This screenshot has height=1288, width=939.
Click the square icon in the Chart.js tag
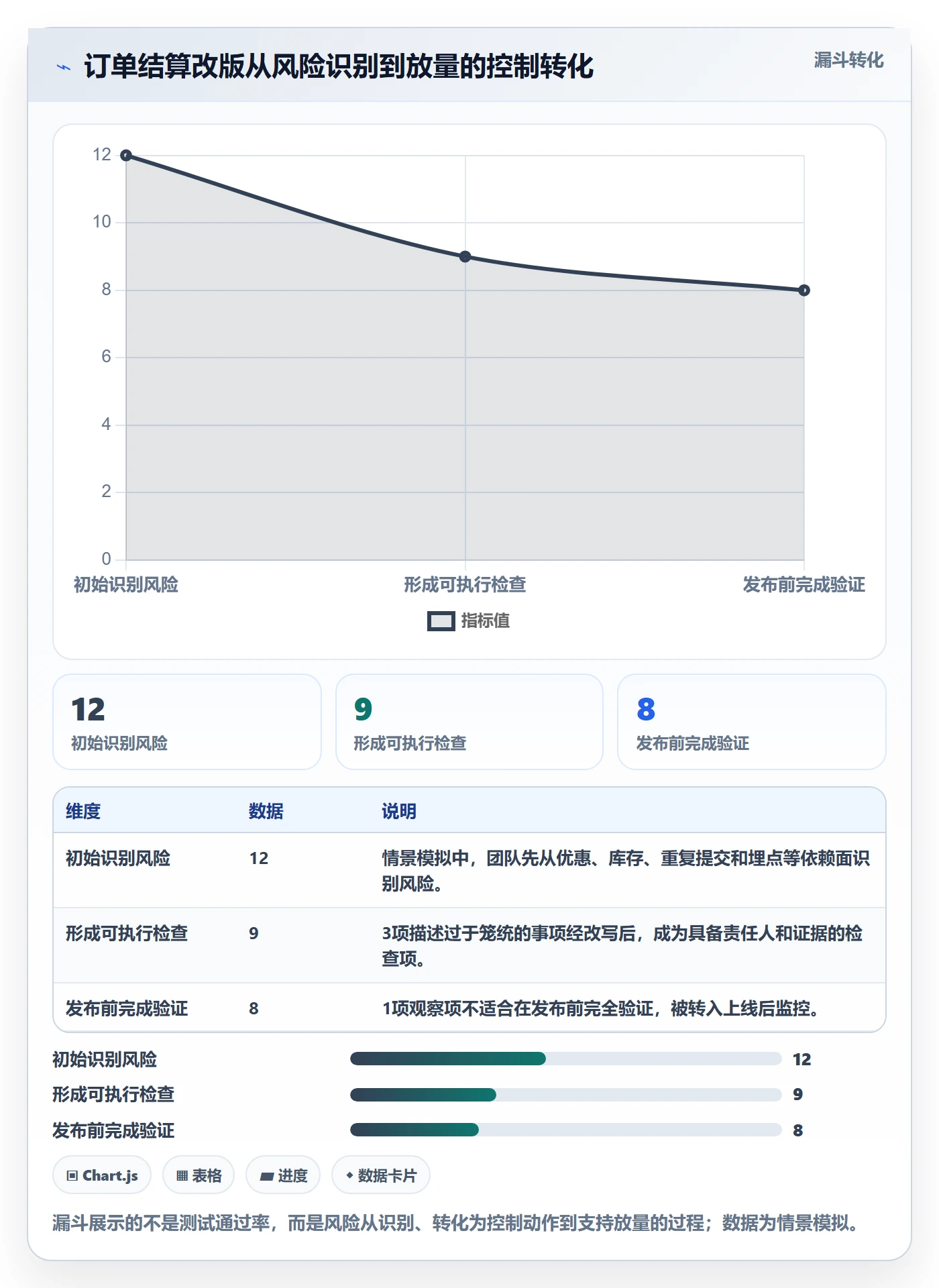72,1176
